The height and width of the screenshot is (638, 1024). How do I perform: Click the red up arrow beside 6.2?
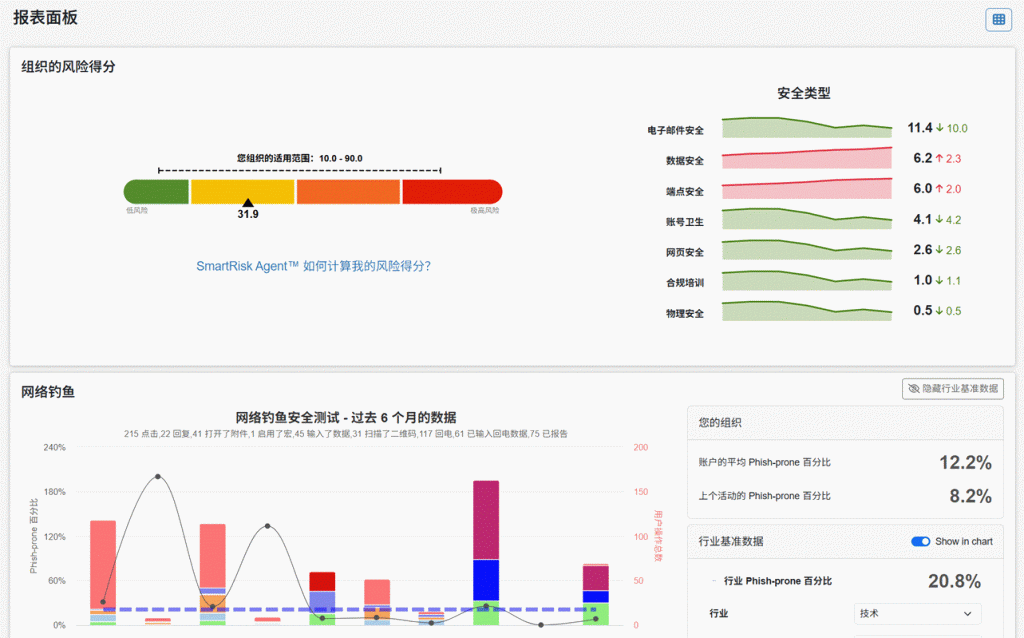[x=940, y=158]
